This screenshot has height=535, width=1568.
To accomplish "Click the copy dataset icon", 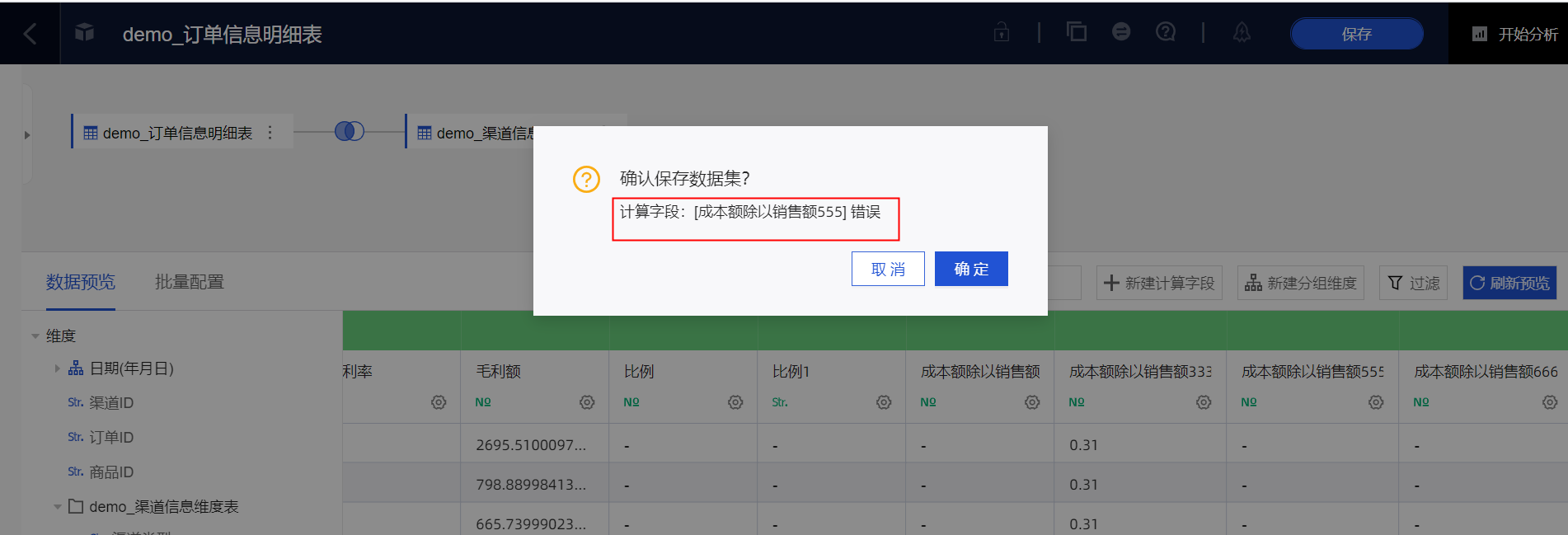I will [x=1077, y=32].
